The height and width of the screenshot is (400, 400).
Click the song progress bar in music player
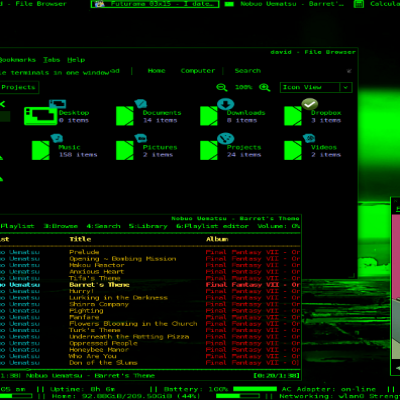coord(150,369)
